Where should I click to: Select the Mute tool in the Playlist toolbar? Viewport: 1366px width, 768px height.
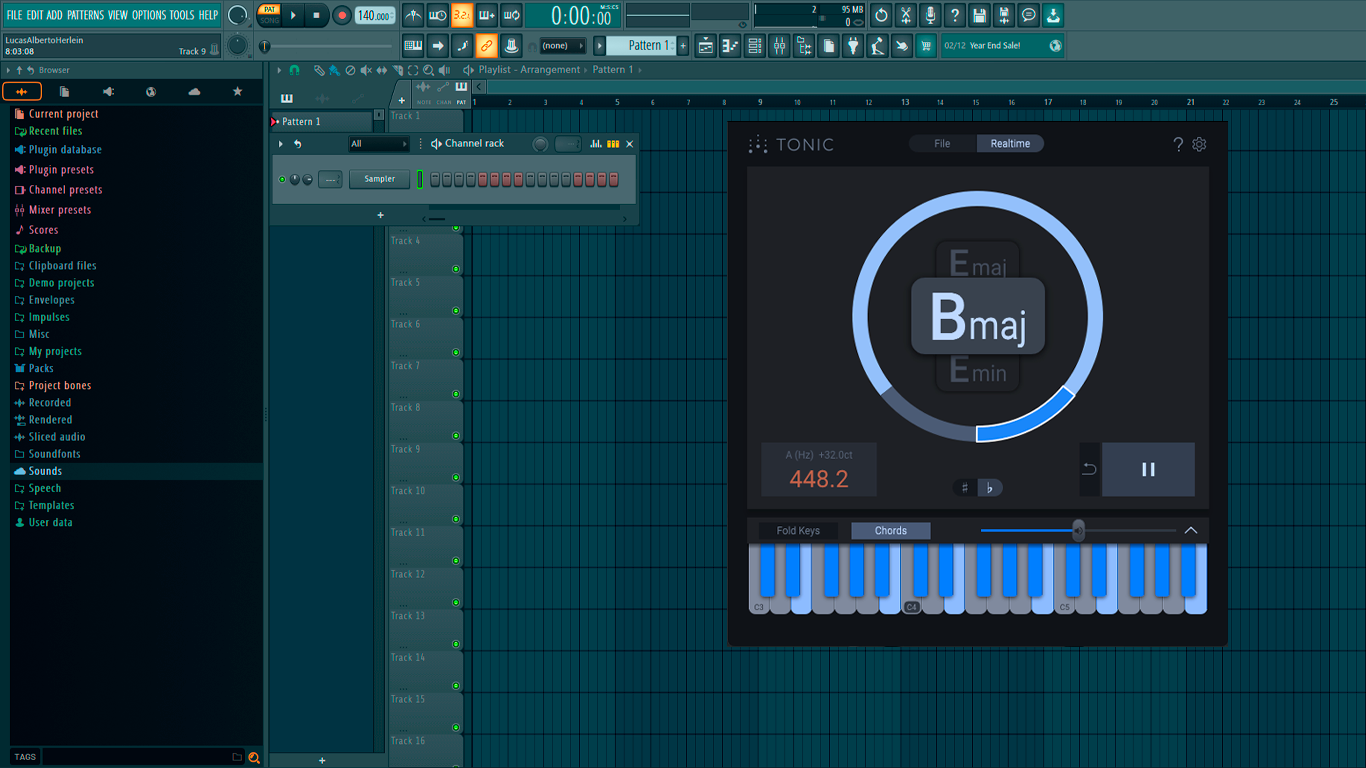point(366,70)
